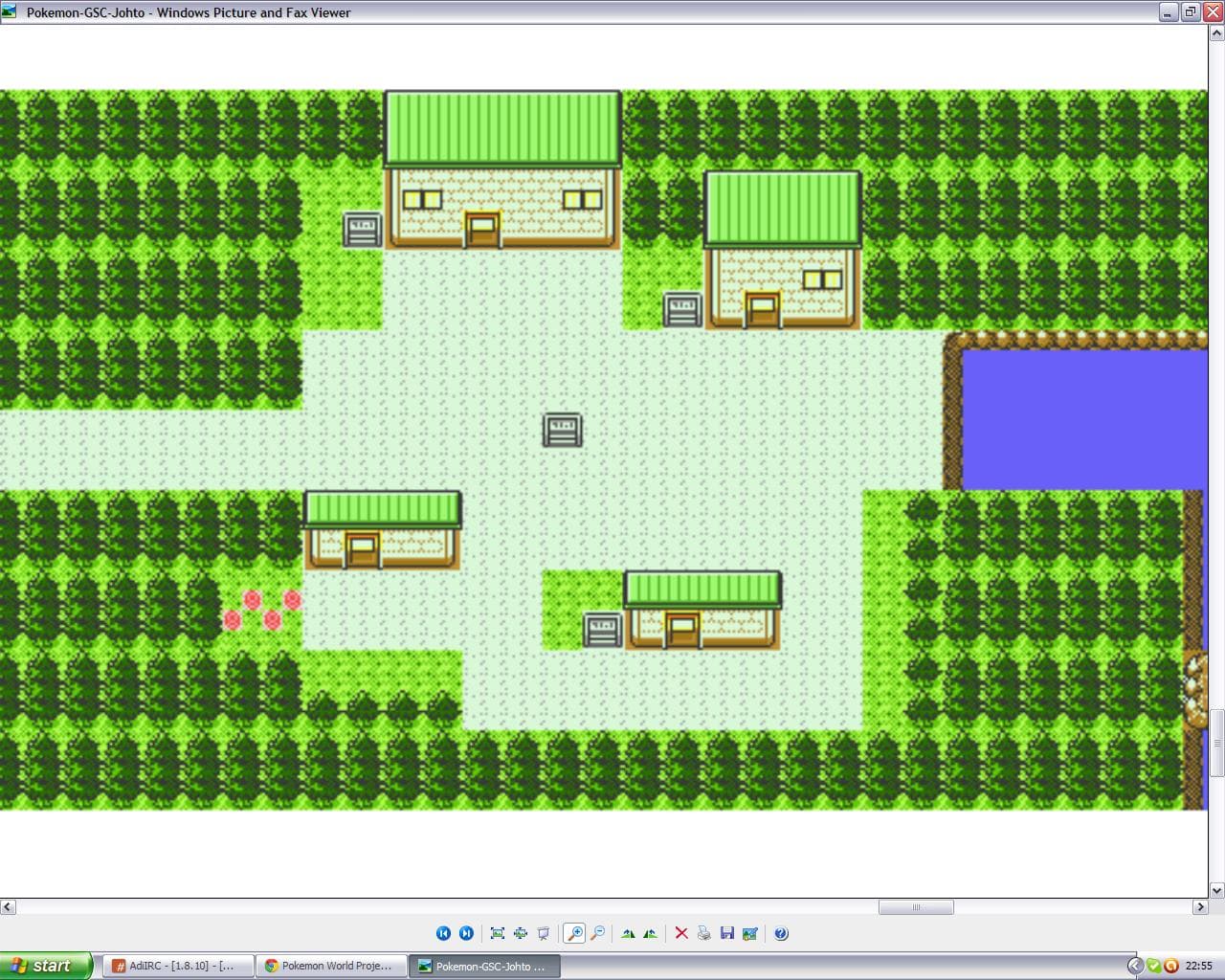Click the orange tray icon beside the clock
This screenshot has width=1225, height=980.
pyautogui.click(x=1170, y=966)
